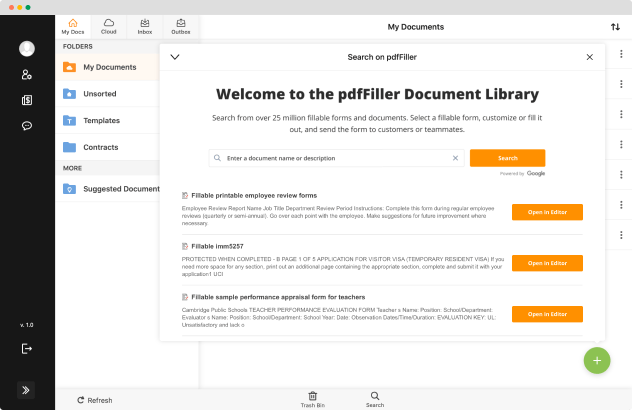Open Fillable imm5257 in Editor

[x=547, y=263]
